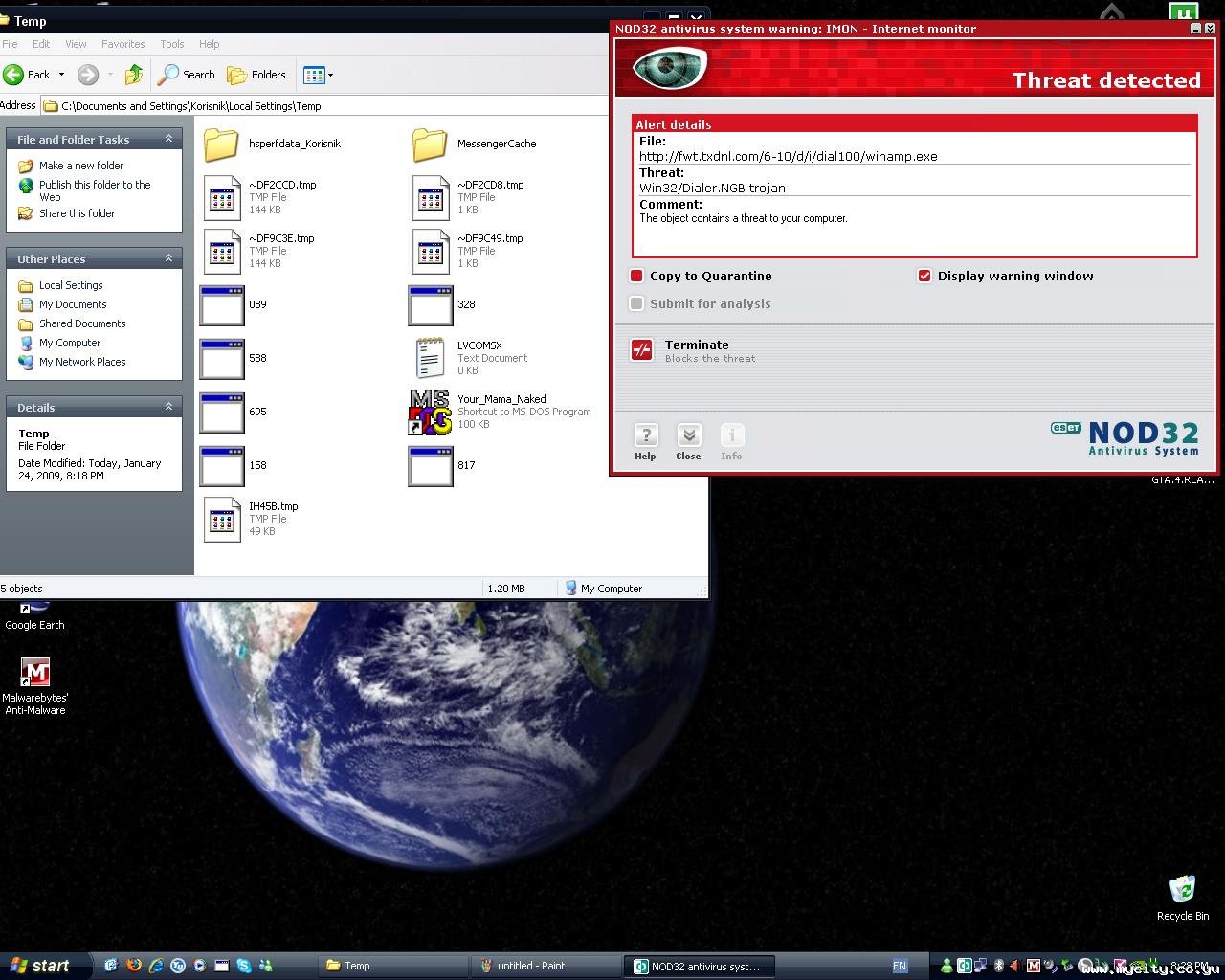Viewport: 1225px width, 980px height.
Task: Click the Start button
Action: point(38,966)
